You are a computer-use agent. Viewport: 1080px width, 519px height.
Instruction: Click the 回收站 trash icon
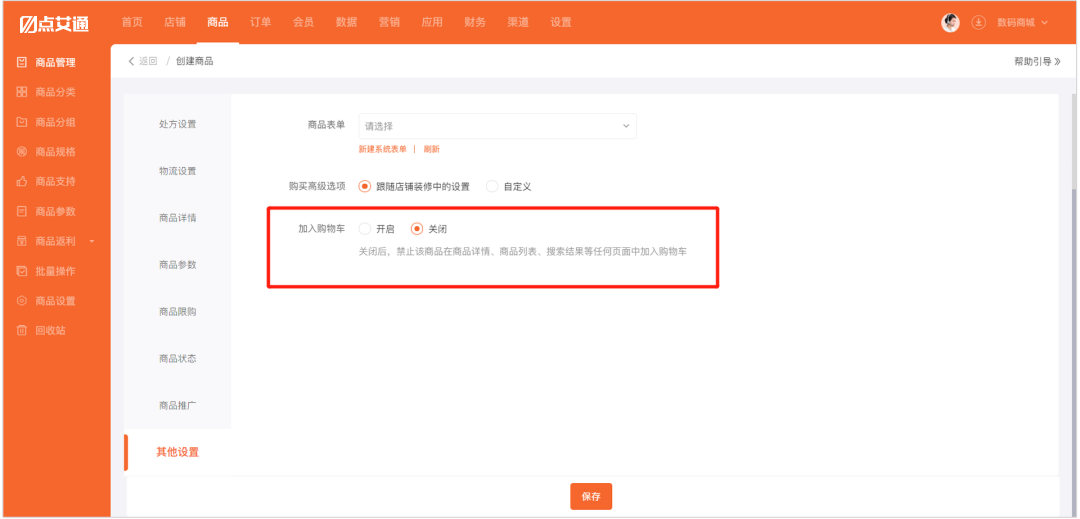pyautogui.click(x=21, y=330)
